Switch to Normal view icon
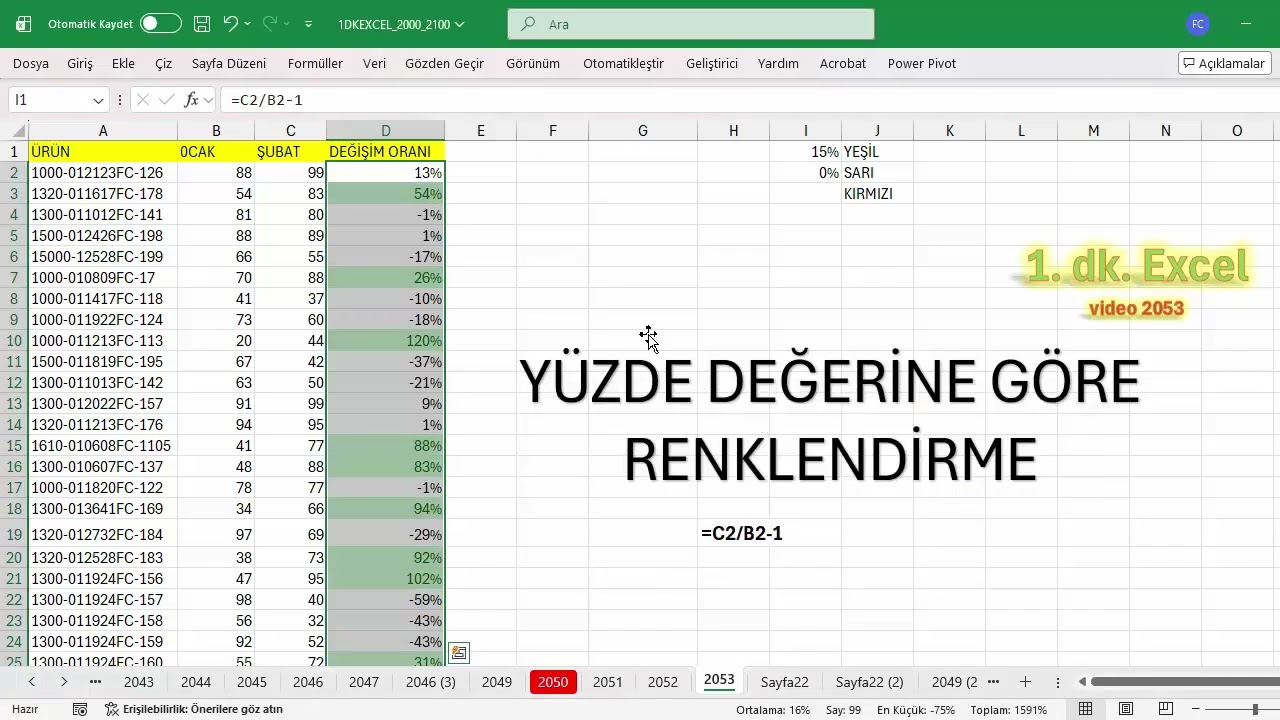Screen dimensions: 1280x720 (1085, 709)
